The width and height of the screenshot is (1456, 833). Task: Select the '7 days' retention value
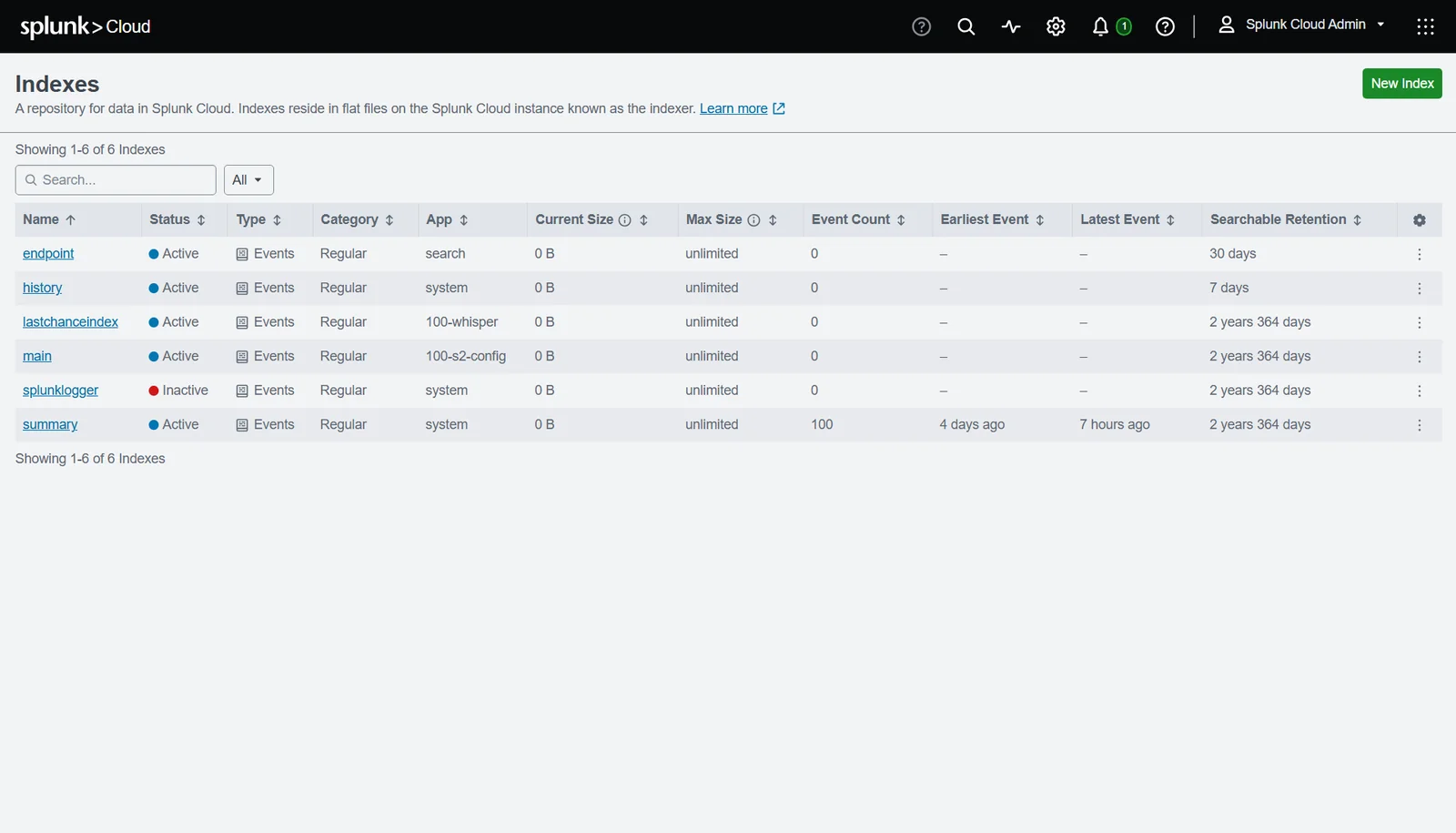(x=1228, y=288)
